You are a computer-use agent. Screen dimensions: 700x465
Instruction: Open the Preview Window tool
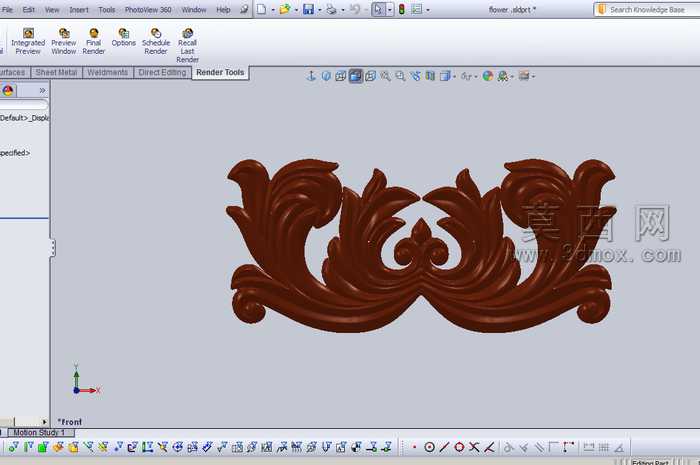64,42
